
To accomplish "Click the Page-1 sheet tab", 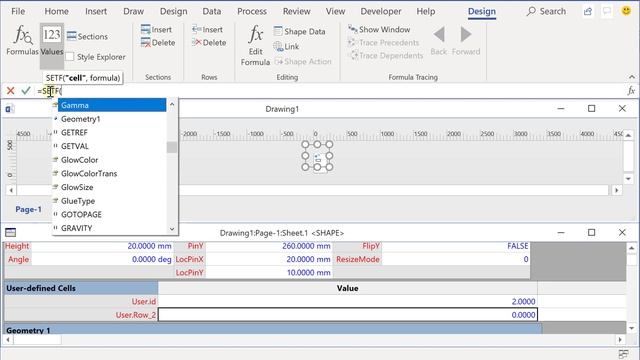I will click(x=28, y=209).
